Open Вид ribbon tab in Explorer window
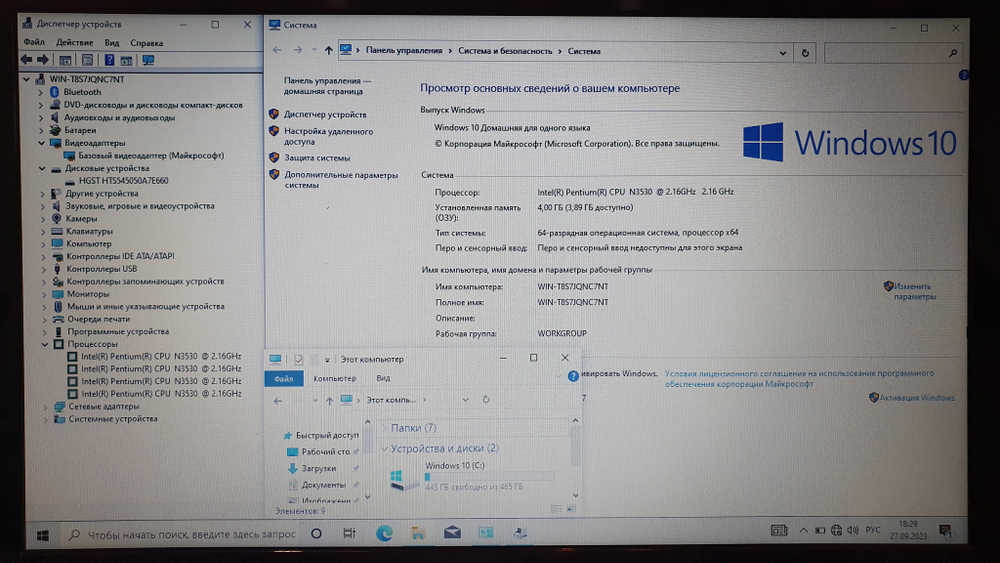 point(383,378)
